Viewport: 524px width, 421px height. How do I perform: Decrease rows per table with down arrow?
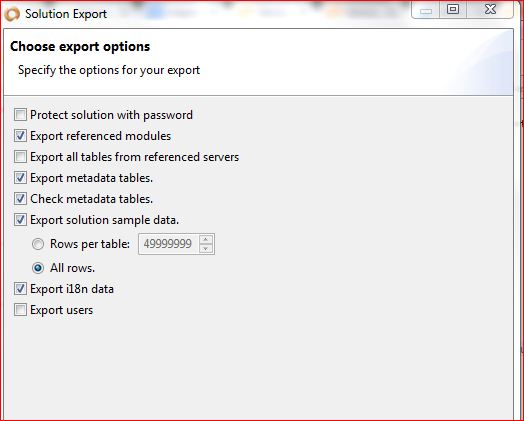click(x=206, y=248)
